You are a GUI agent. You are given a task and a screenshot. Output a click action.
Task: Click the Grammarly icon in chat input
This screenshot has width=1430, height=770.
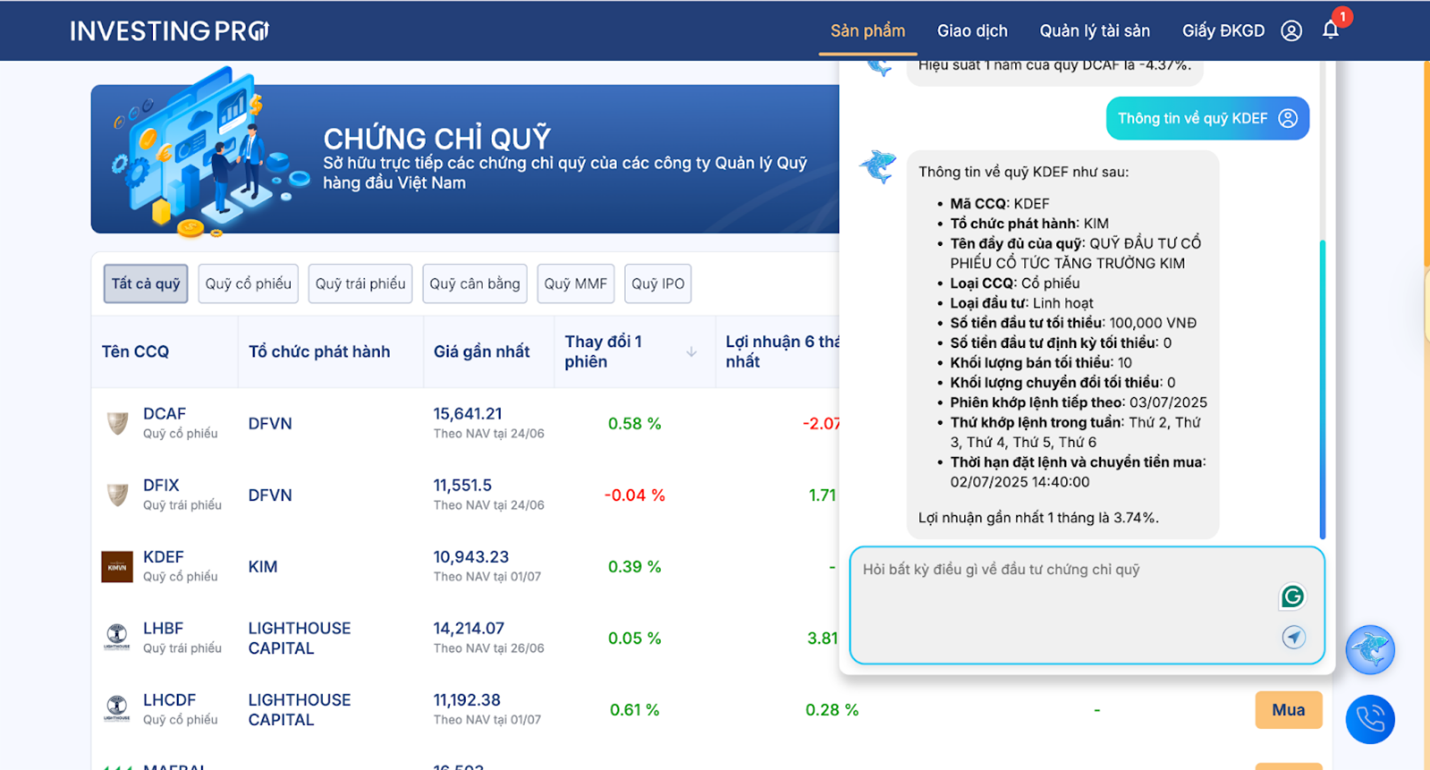click(x=1293, y=597)
